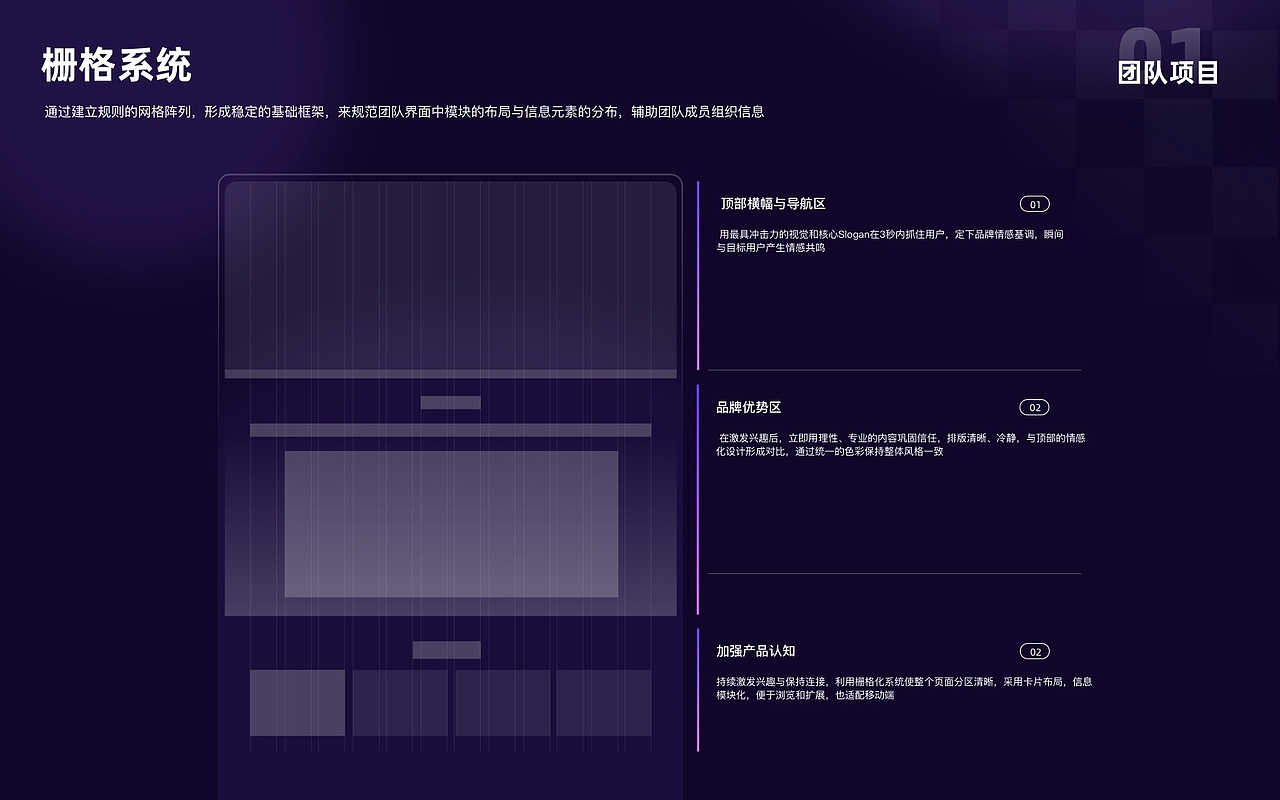Select the "加强产品认知" heading
Viewport: 1280px width, 800px height.
755,651
